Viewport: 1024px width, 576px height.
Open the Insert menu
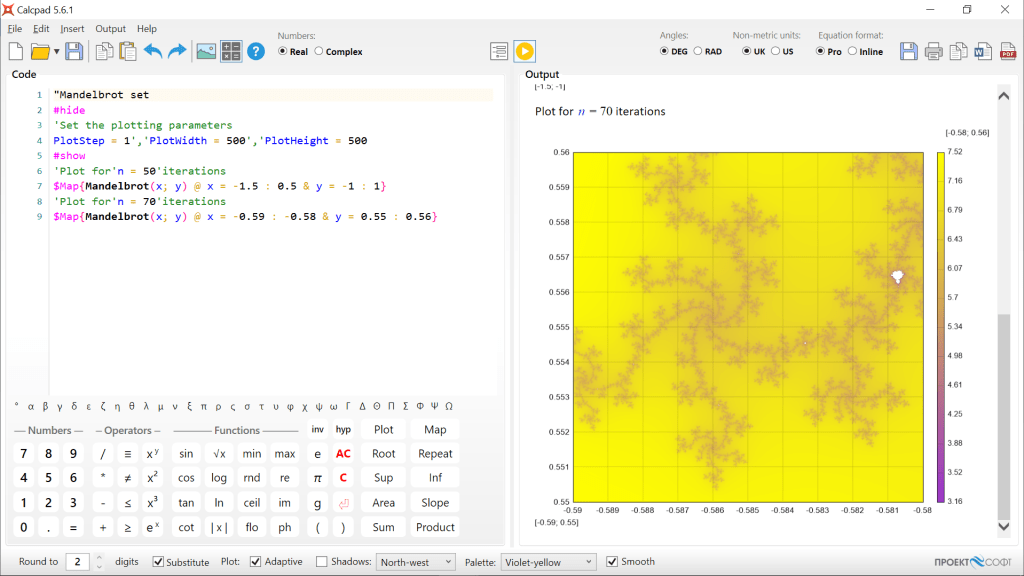pos(72,29)
